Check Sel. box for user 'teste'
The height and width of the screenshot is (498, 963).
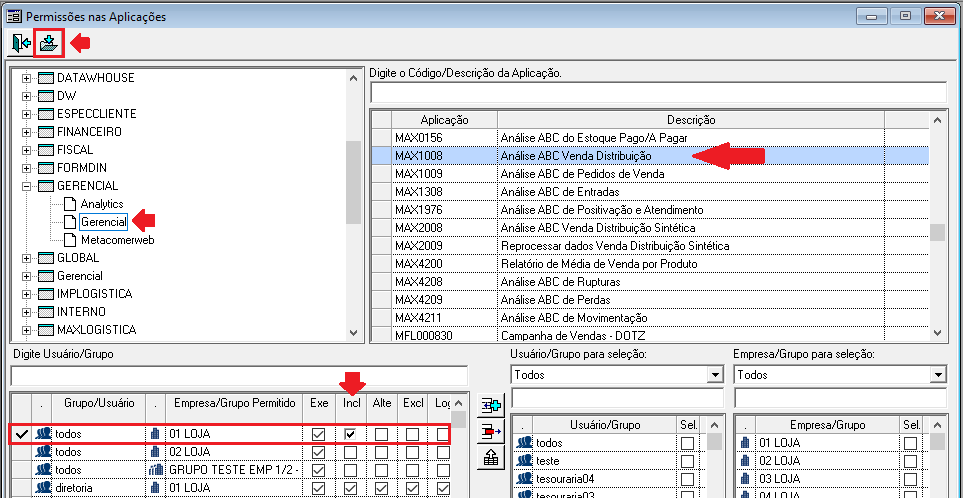tap(687, 461)
